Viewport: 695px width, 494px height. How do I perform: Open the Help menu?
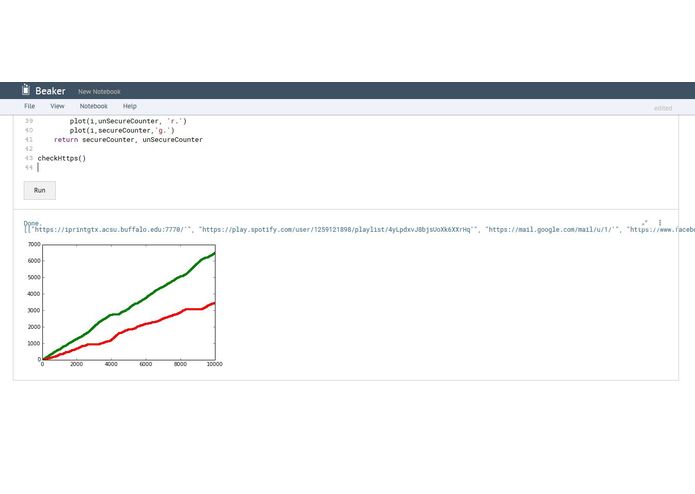(x=130, y=106)
